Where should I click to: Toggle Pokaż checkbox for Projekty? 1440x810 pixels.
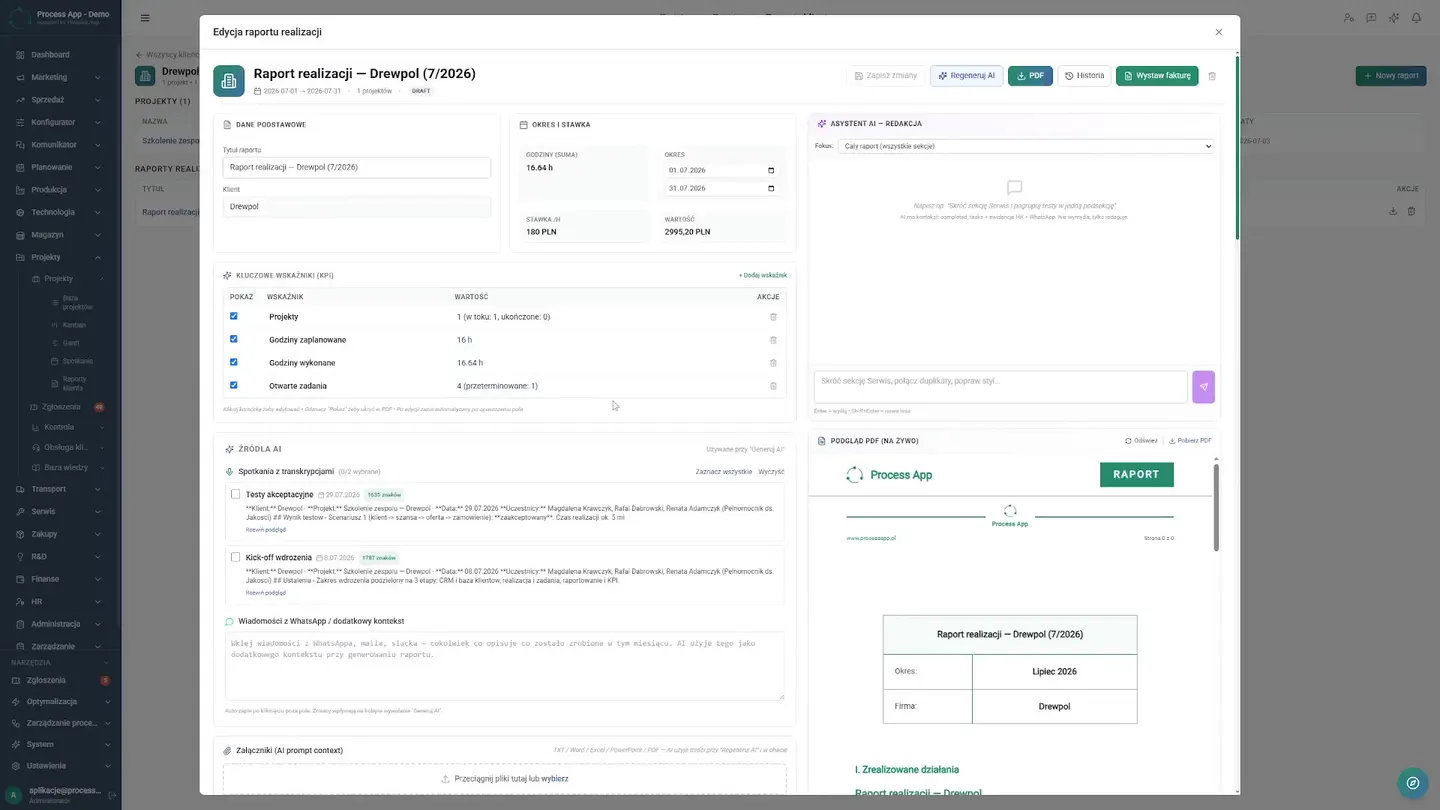(x=234, y=316)
